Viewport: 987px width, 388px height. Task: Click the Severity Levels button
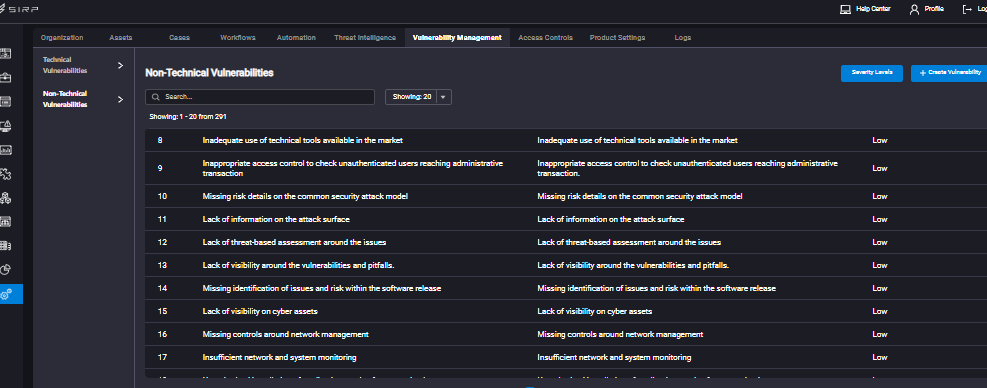(872, 73)
